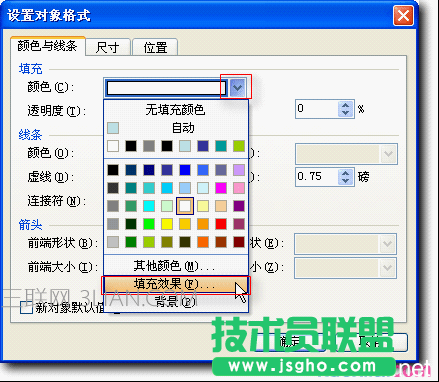Pick the lavender color swatch
Screen dimensions: 439x382
click(x=239, y=170)
